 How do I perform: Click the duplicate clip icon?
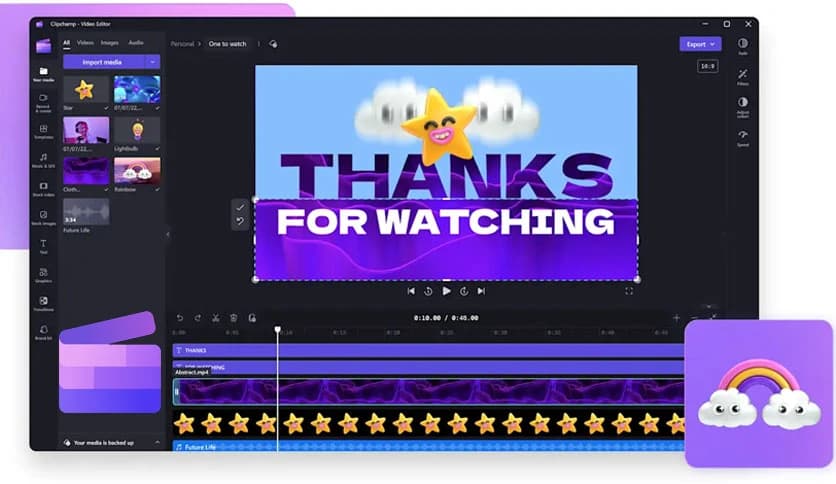pyautogui.click(x=252, y=318)
